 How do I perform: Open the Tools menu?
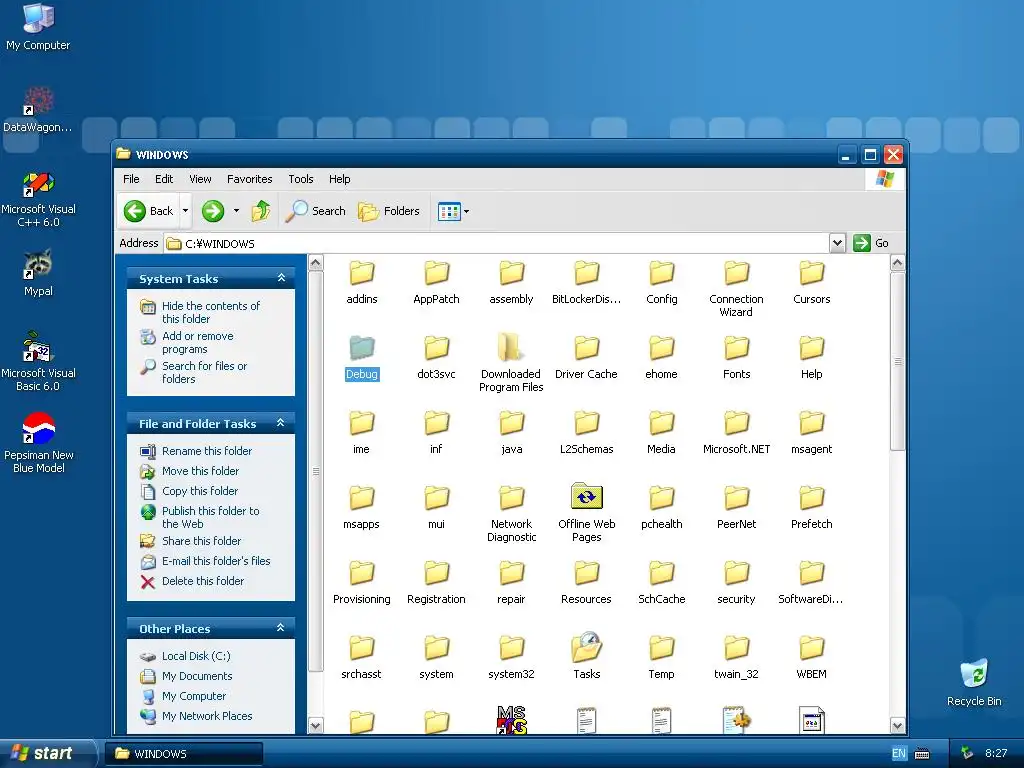point(300,179)
